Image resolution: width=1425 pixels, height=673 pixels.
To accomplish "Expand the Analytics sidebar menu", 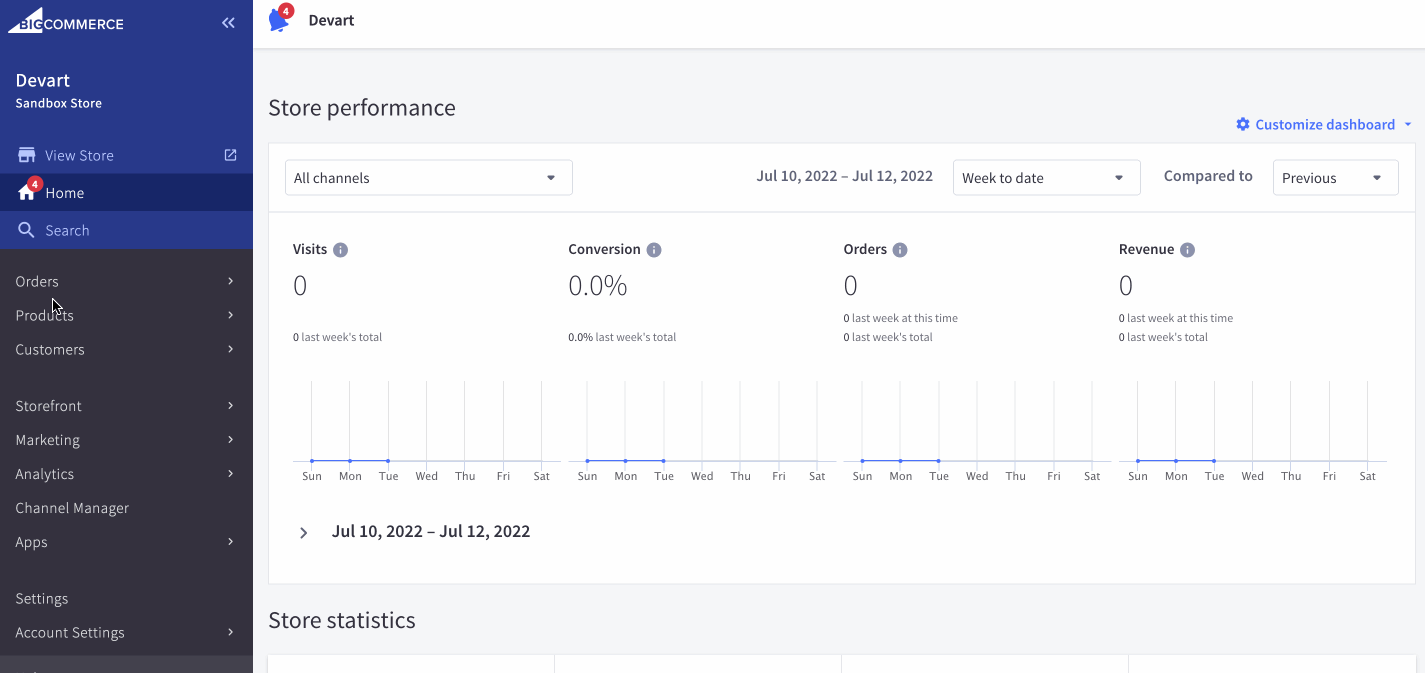I will 126,474.
